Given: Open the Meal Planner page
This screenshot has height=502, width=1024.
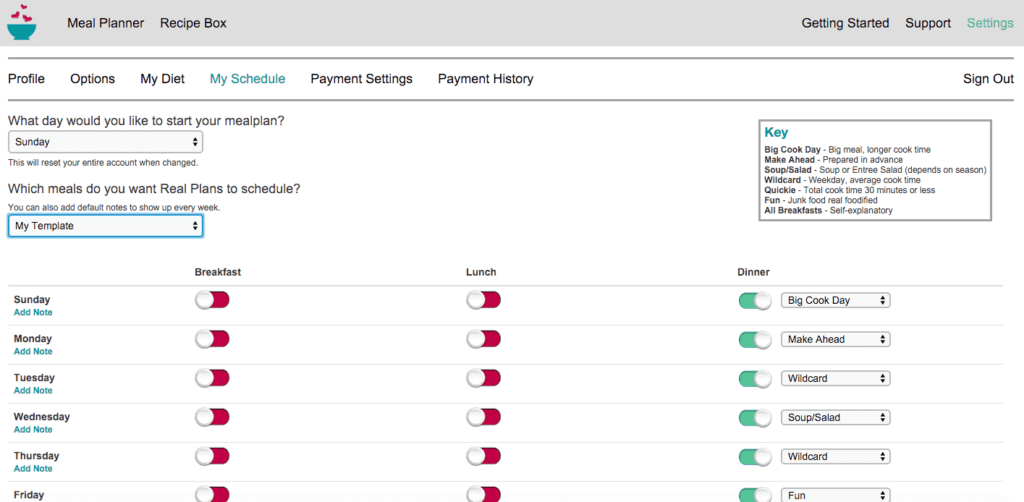Looking at the screenshot, I should (x=105, y=23).
